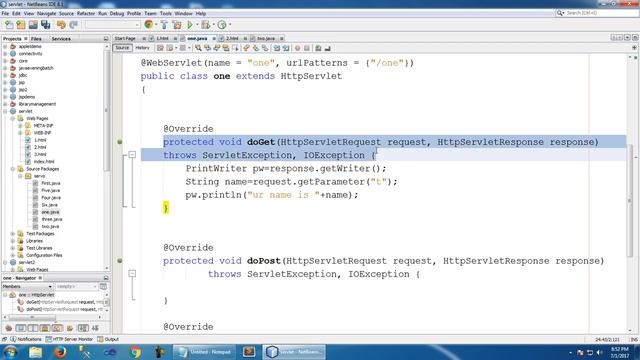Select index.html in the project tree
The width and height of the screenshot is (640, 360).
click(x=44, y=162)
